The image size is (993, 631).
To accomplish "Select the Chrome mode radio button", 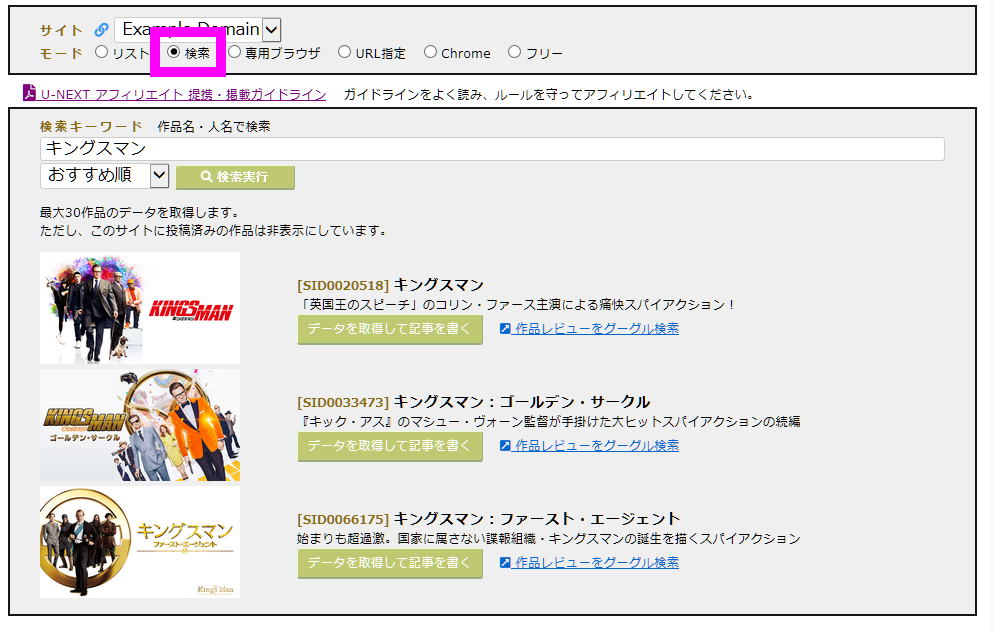I will 431,52.
